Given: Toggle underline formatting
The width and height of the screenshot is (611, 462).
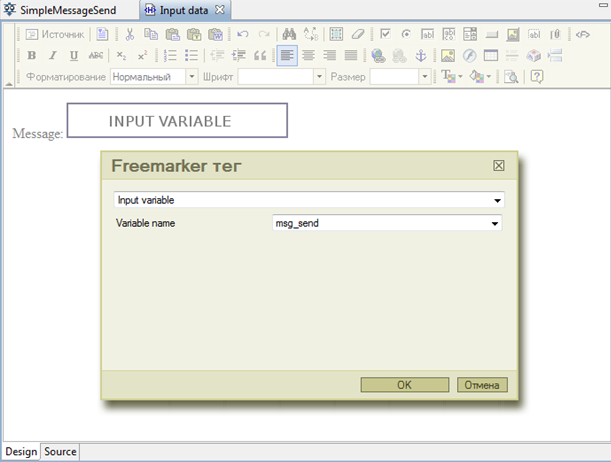Looking at the screenshot, I should 74,56.
